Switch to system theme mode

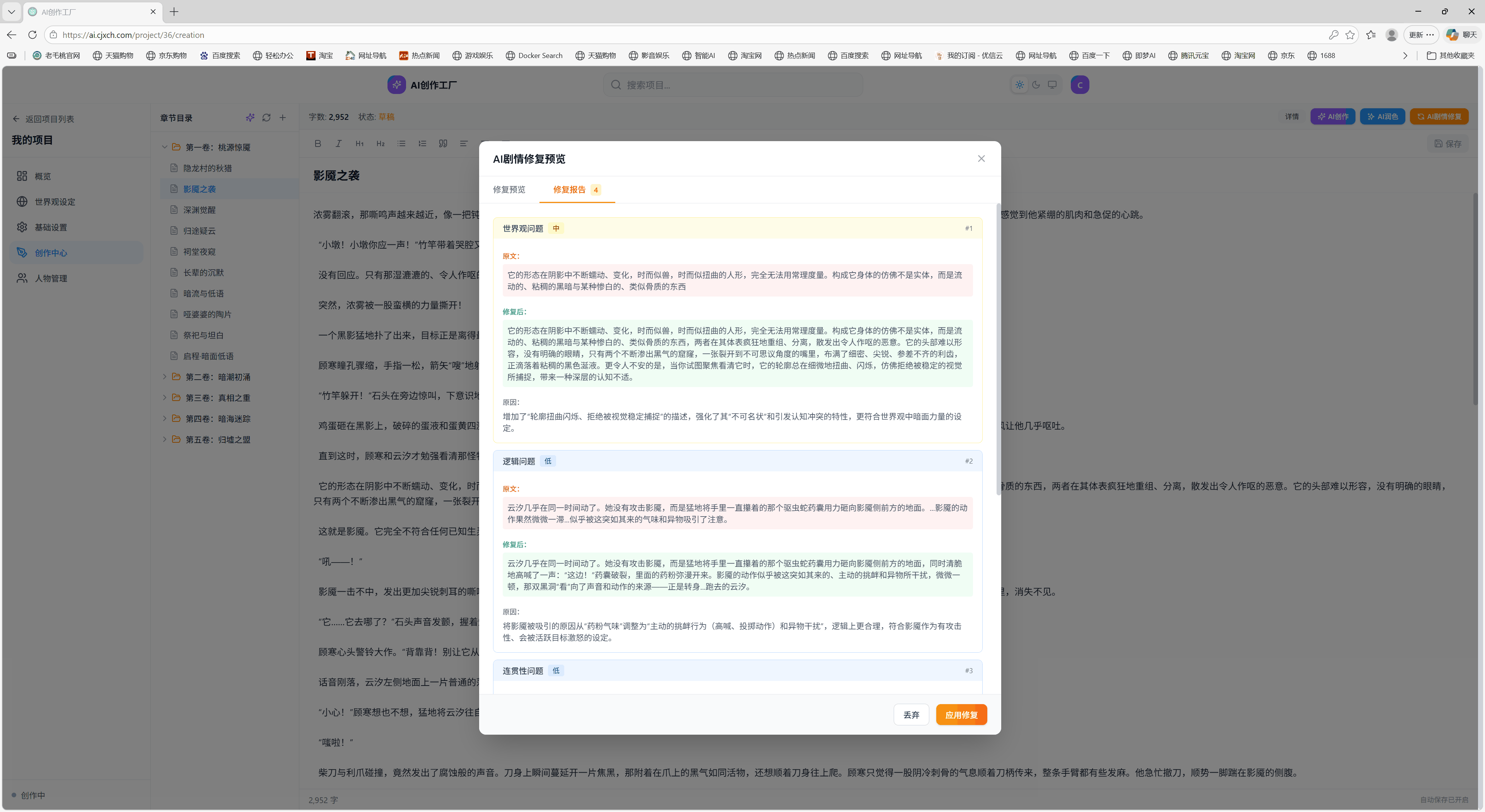coord(1052,85)
